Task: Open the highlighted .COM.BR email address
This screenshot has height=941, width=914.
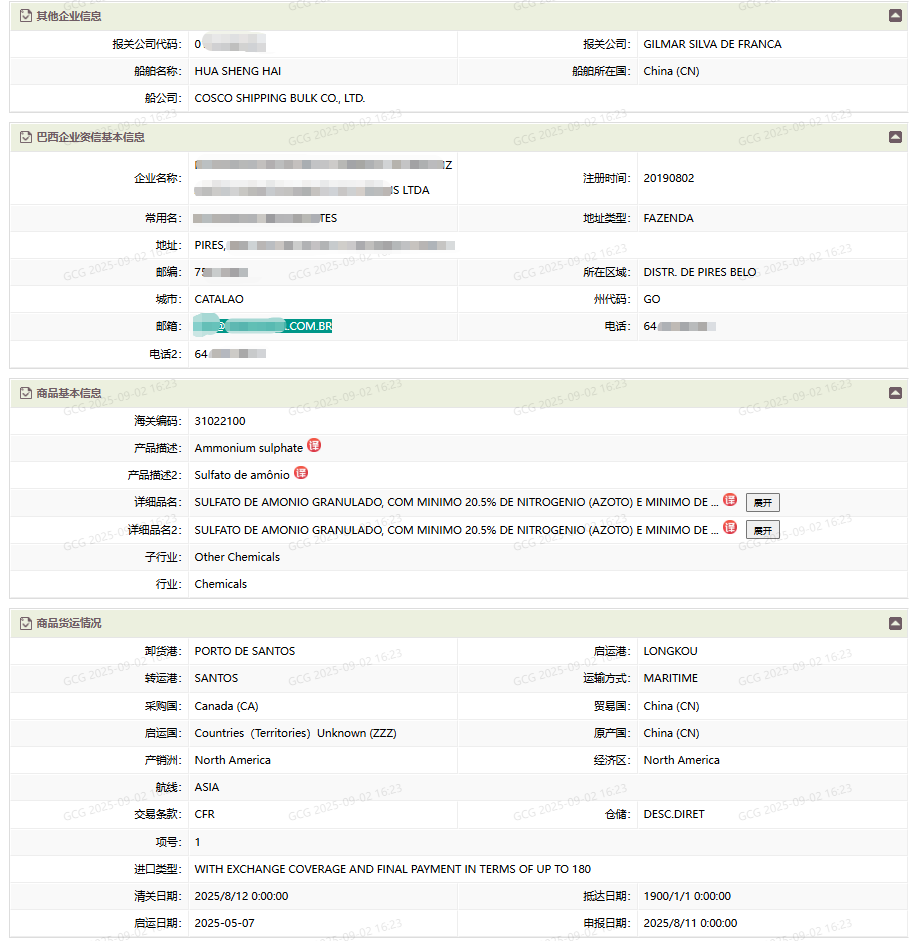Action: tap(263, 326)
